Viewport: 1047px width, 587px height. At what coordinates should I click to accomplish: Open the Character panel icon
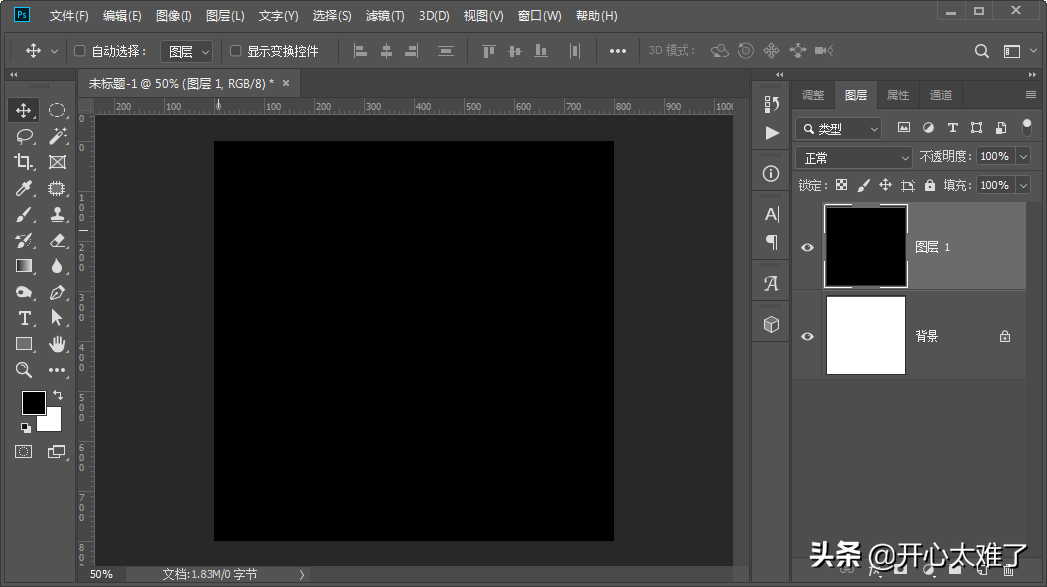771,214
